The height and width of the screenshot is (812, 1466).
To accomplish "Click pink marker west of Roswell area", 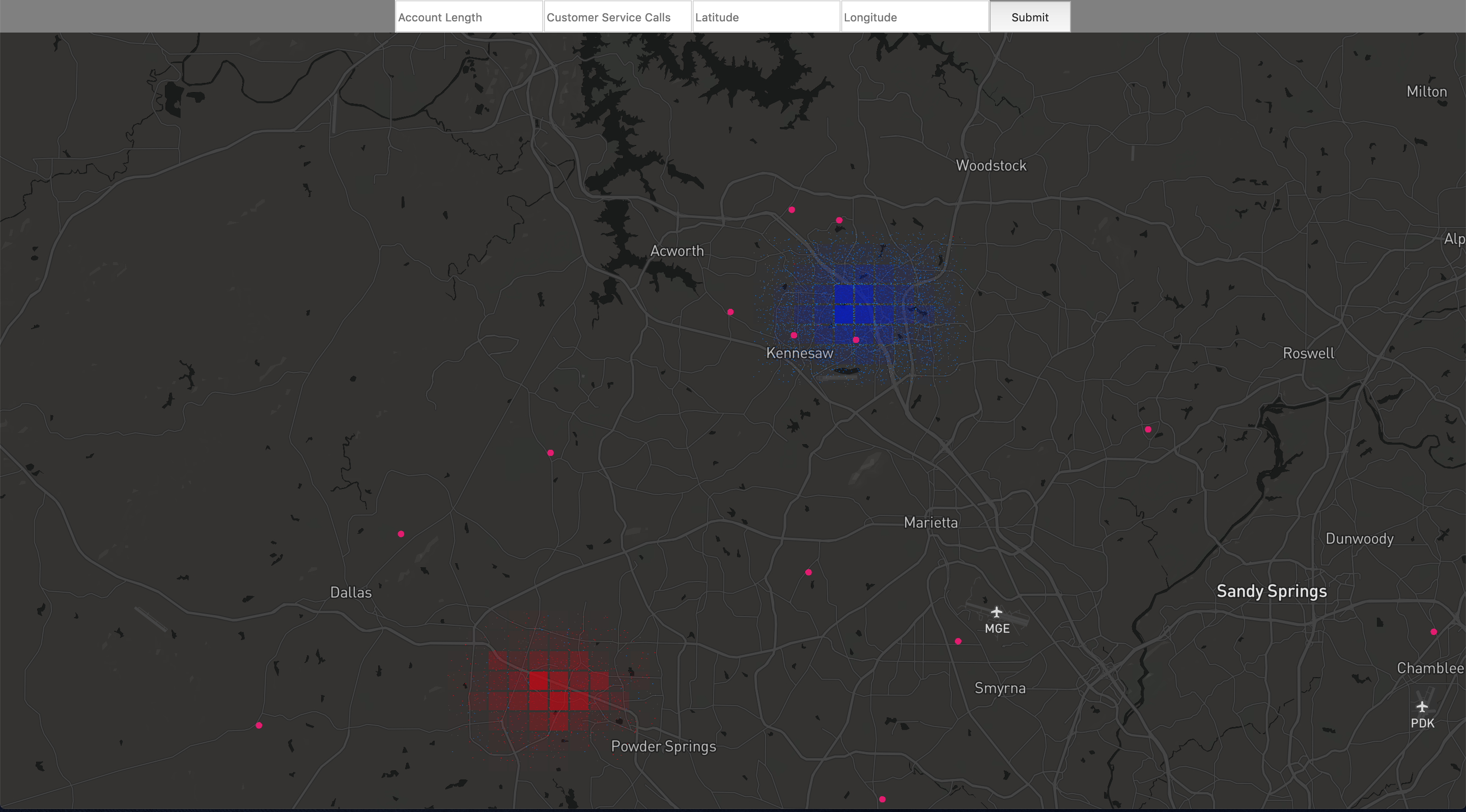I will (1148, 429).
